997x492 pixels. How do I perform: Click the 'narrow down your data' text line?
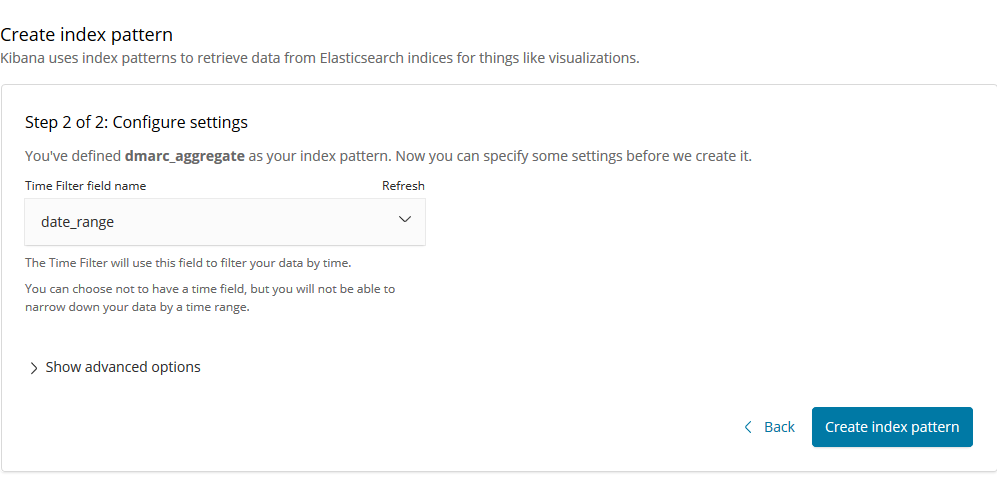point(137,308)
